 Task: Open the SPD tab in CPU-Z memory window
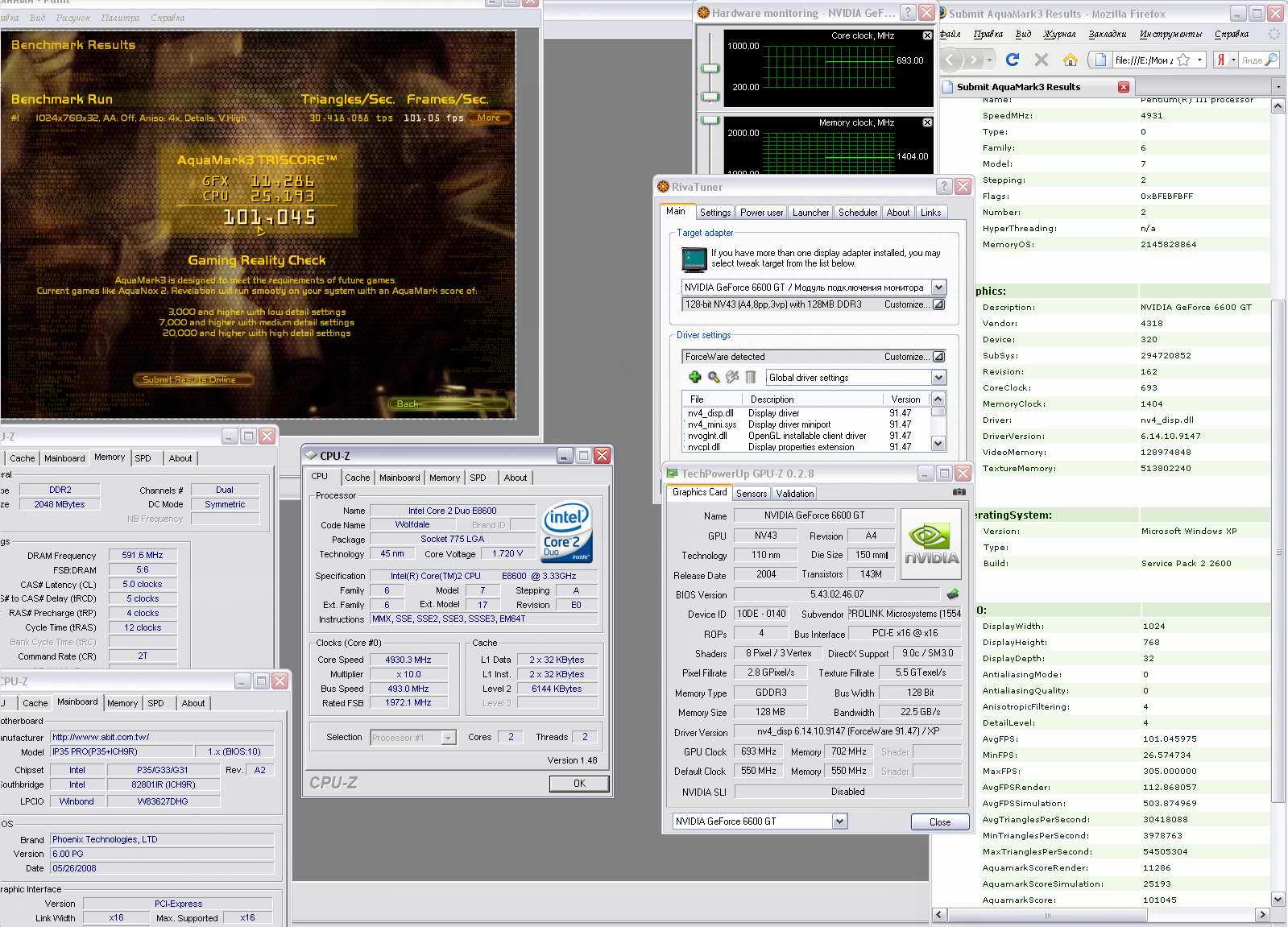coord(143,458)
